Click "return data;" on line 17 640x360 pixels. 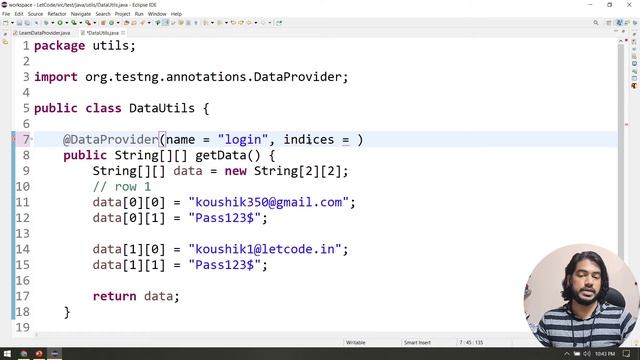point(136,296)
